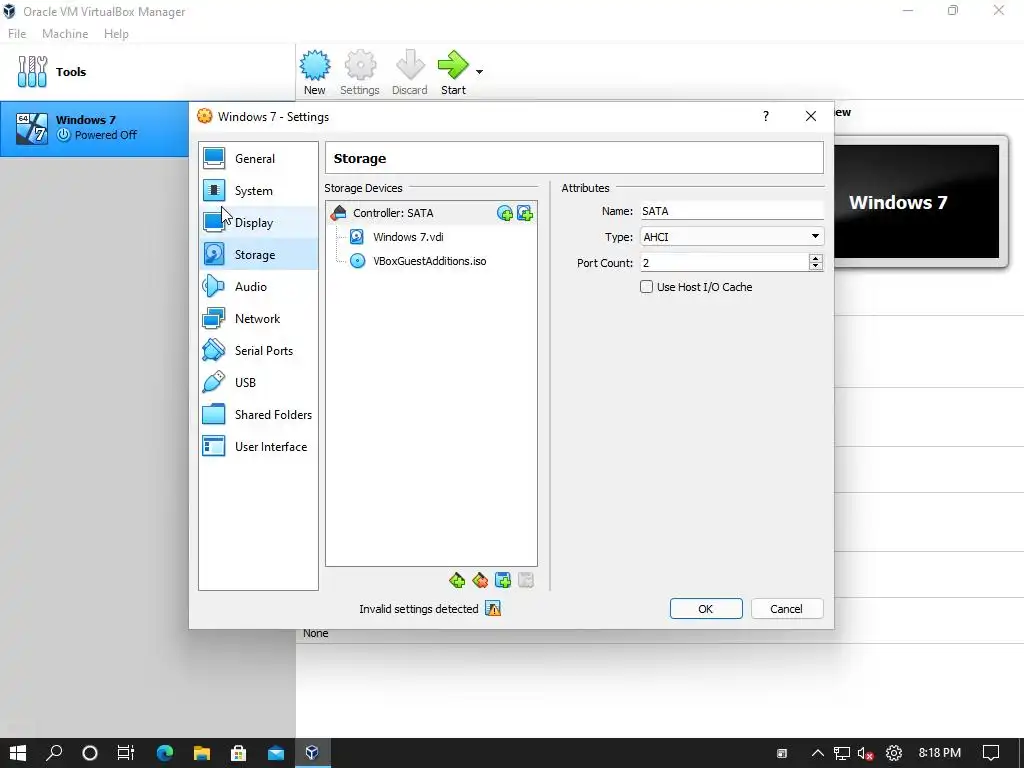This screenshot has height=768, width=1024.
Task: Select the Storage settings category
Action: (259, 255)
